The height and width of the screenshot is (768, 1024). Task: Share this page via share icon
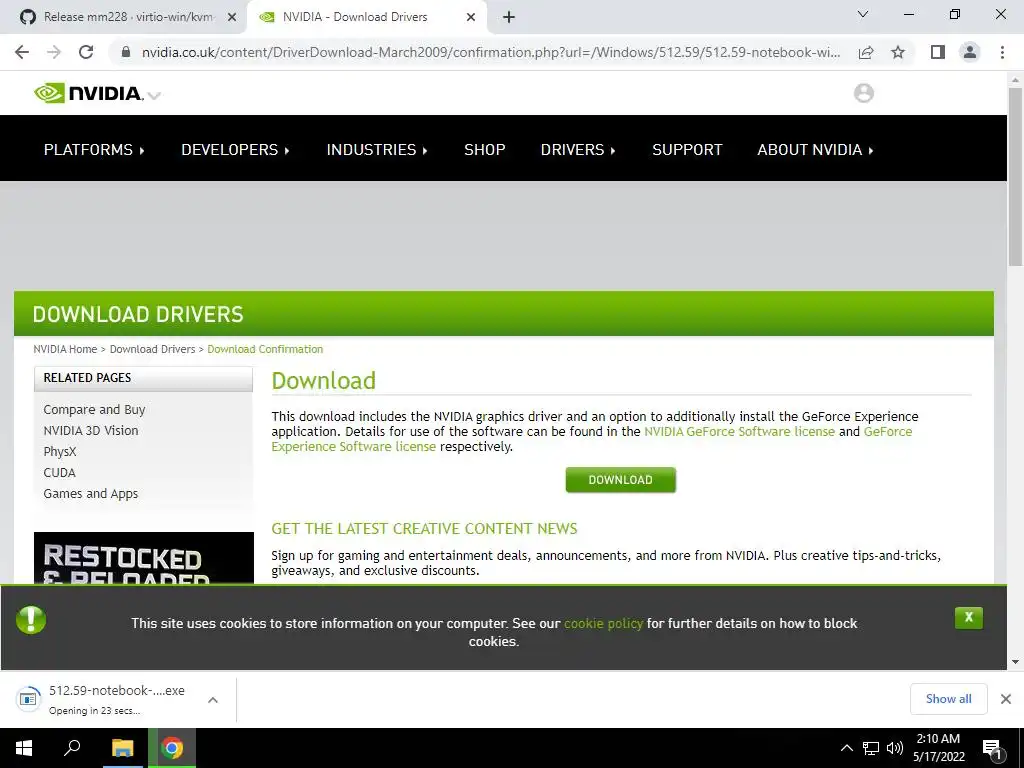point(866,52)
